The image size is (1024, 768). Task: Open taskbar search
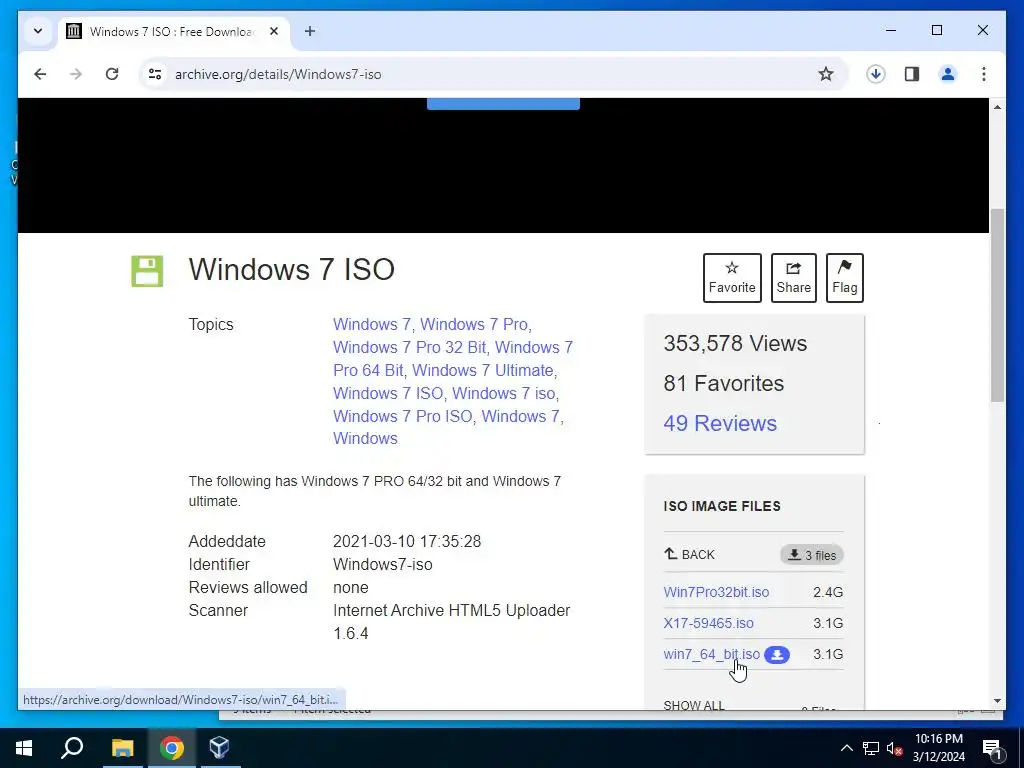[x=72, y=748]
